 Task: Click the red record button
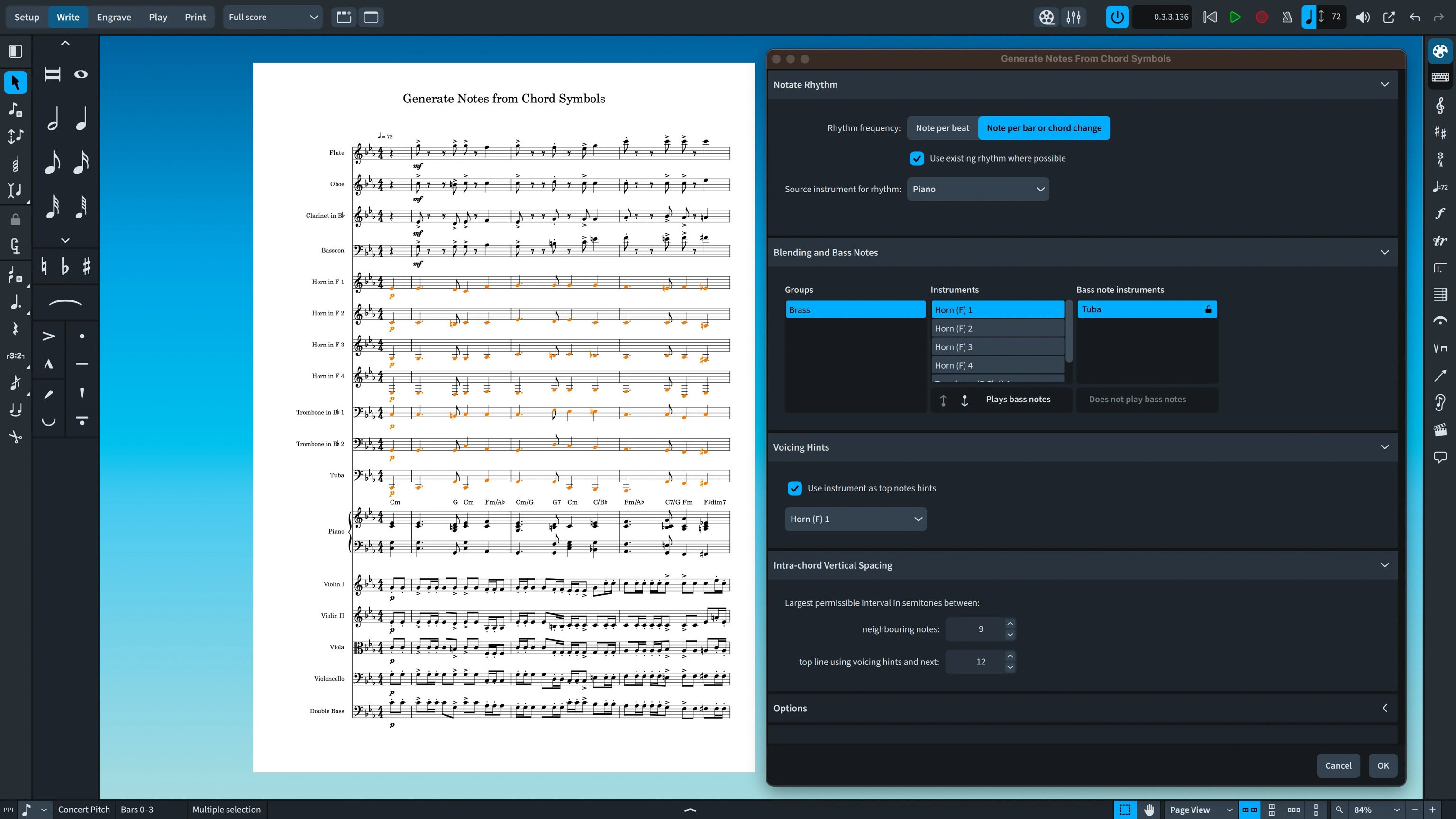click(x=1261, y=17)
